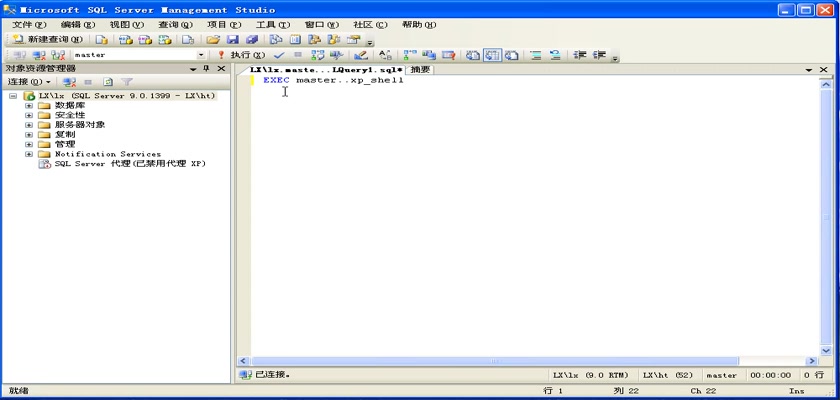840x400 pixels.
Task: Click the Save All icon
Action: coord(252,40)
